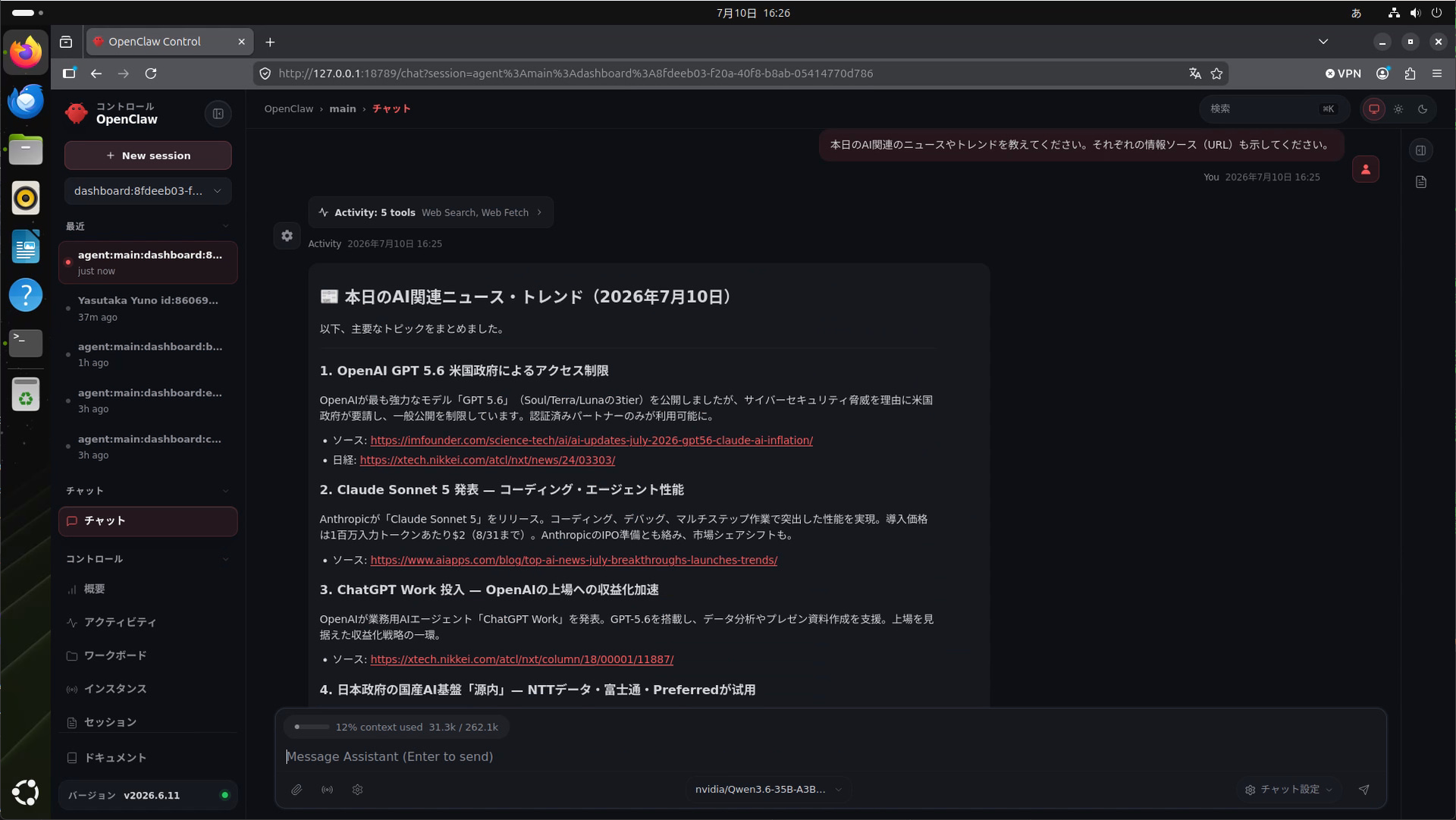The width and height of the screenshot is (1456, 820).
Task: Collapse the OpenClaw sidebar panel icon
Action: [x=218, y=114]
